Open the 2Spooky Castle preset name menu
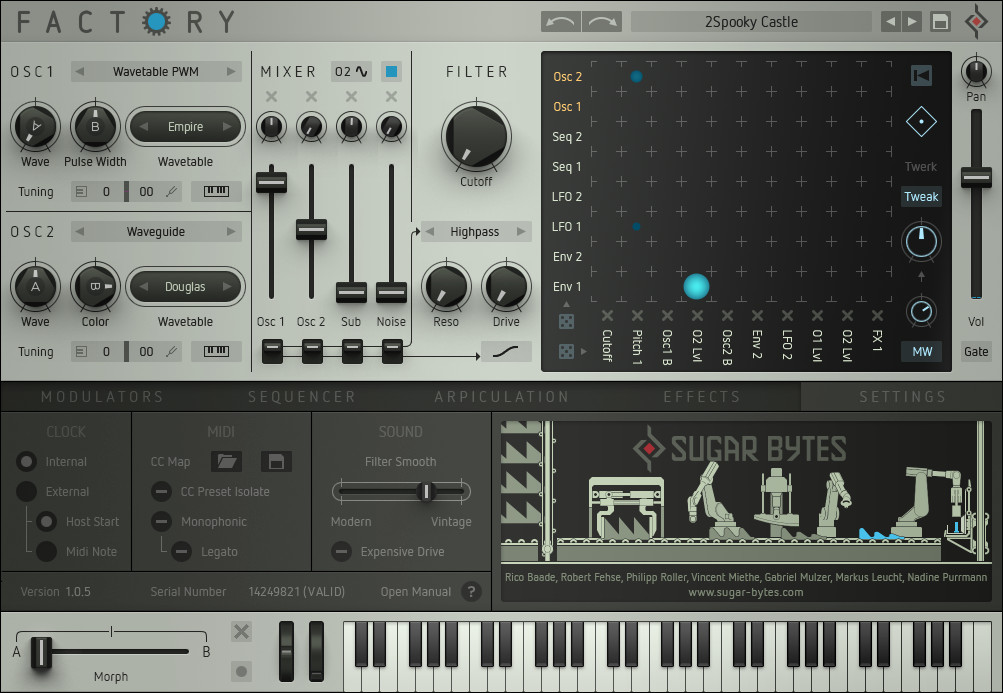This screenshot has width=1003, height=693. pos(751,22)
